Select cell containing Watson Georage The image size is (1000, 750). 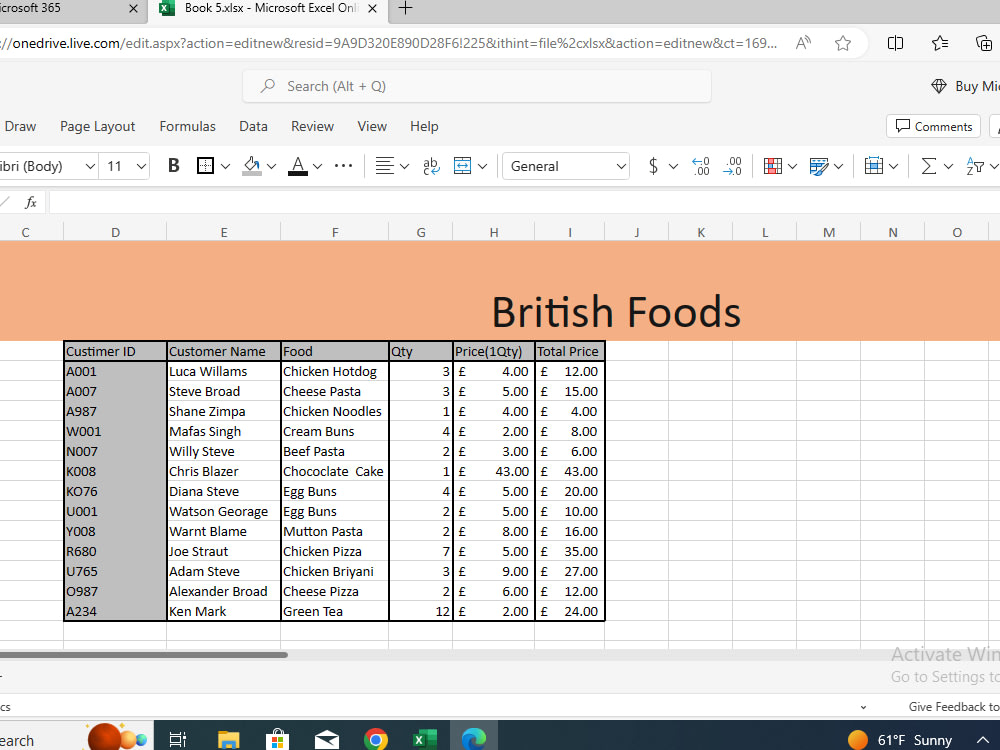point(224,511)
